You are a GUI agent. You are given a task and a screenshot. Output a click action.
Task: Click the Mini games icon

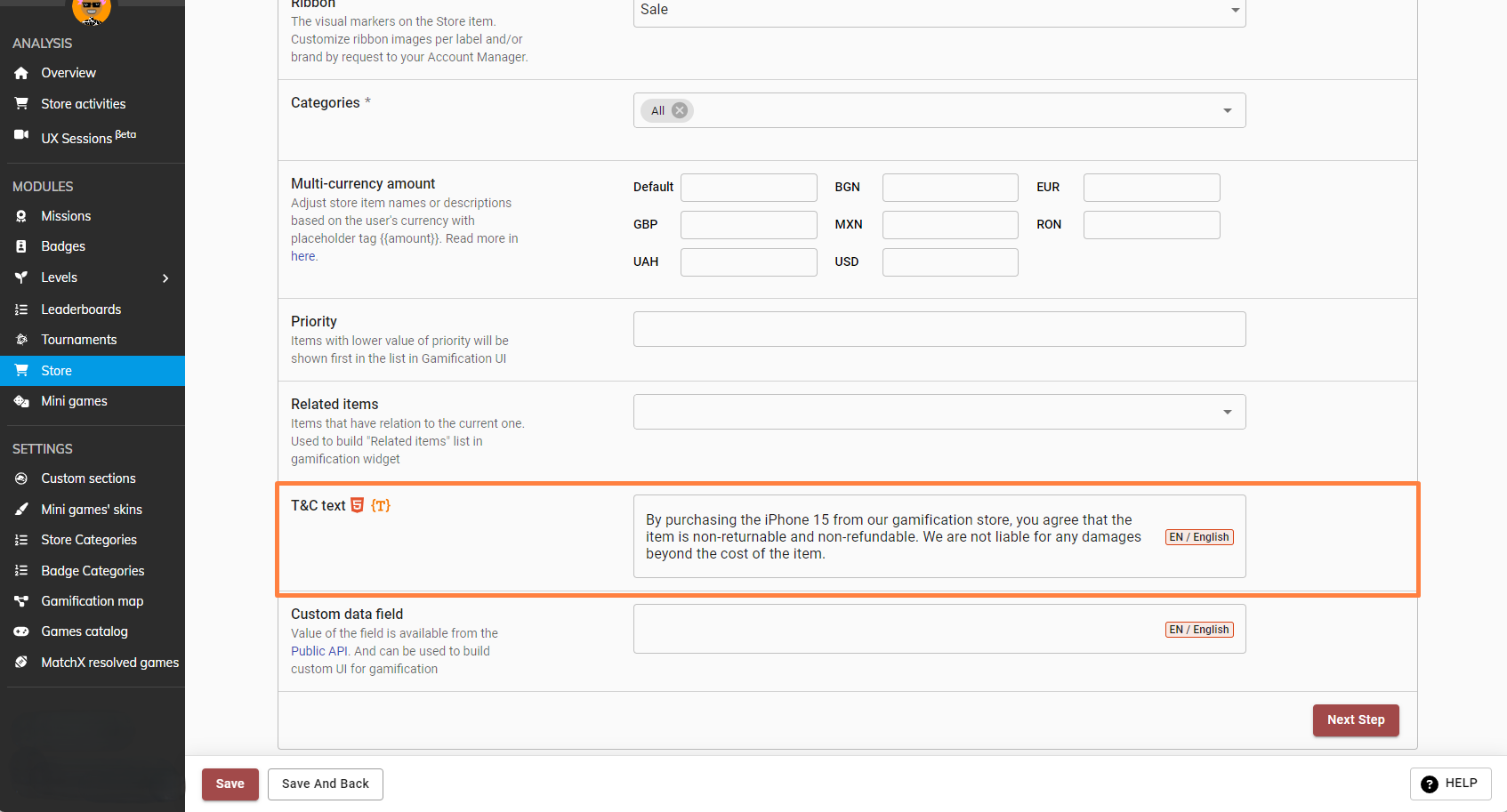(21, 401)
